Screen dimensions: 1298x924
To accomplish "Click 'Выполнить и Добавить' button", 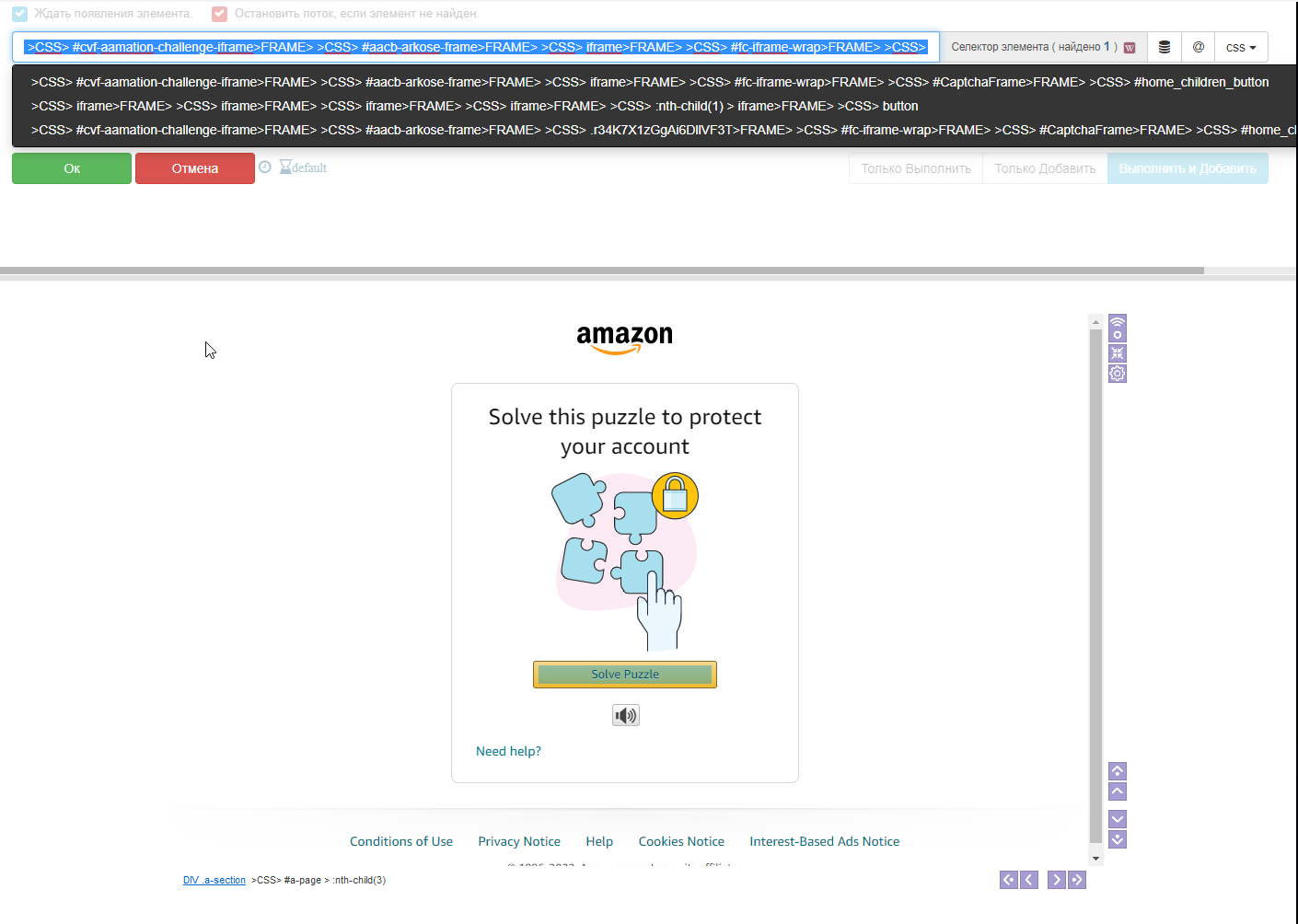I will (x=1188, y=168).
